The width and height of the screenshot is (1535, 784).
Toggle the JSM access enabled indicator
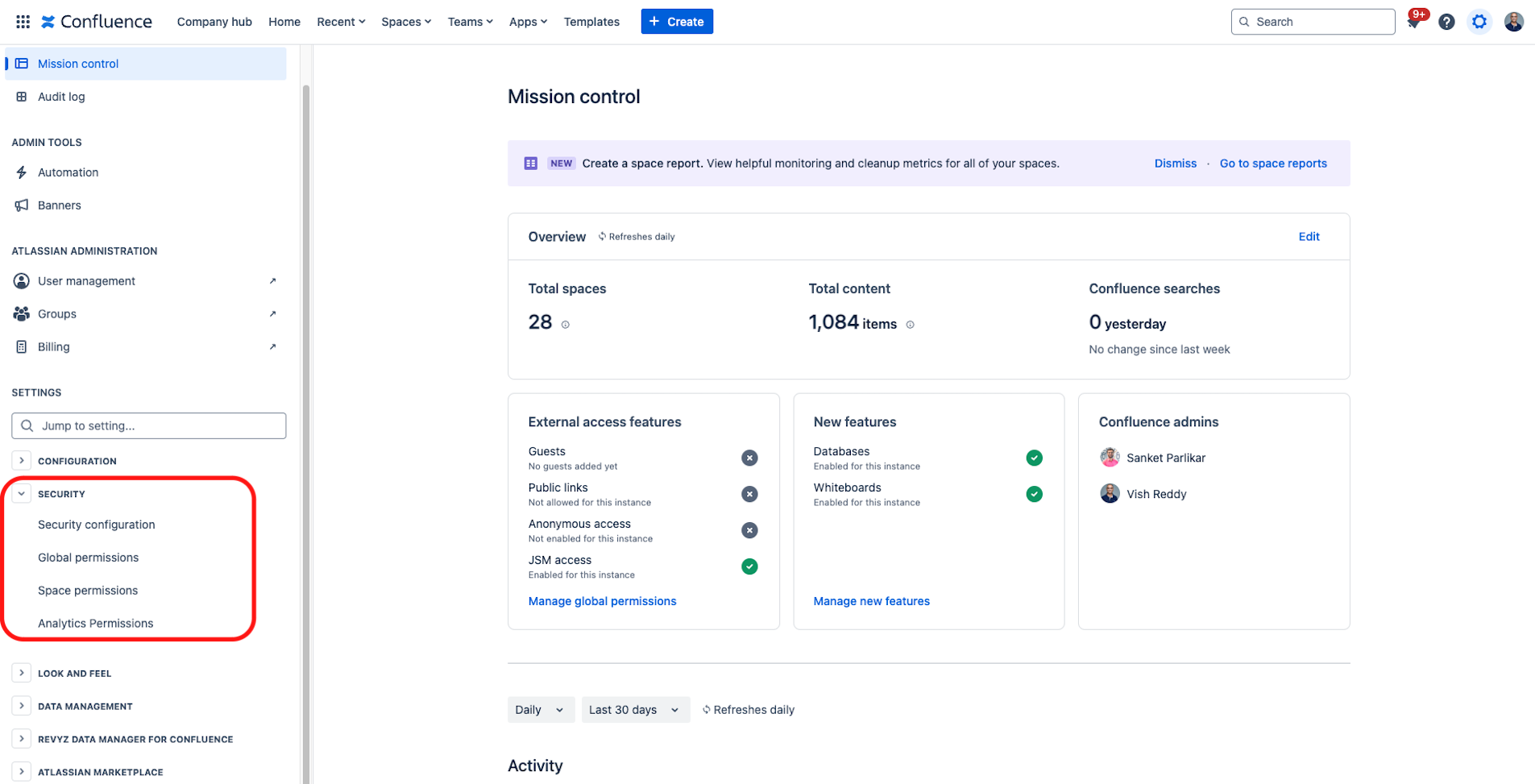point(749,566)
